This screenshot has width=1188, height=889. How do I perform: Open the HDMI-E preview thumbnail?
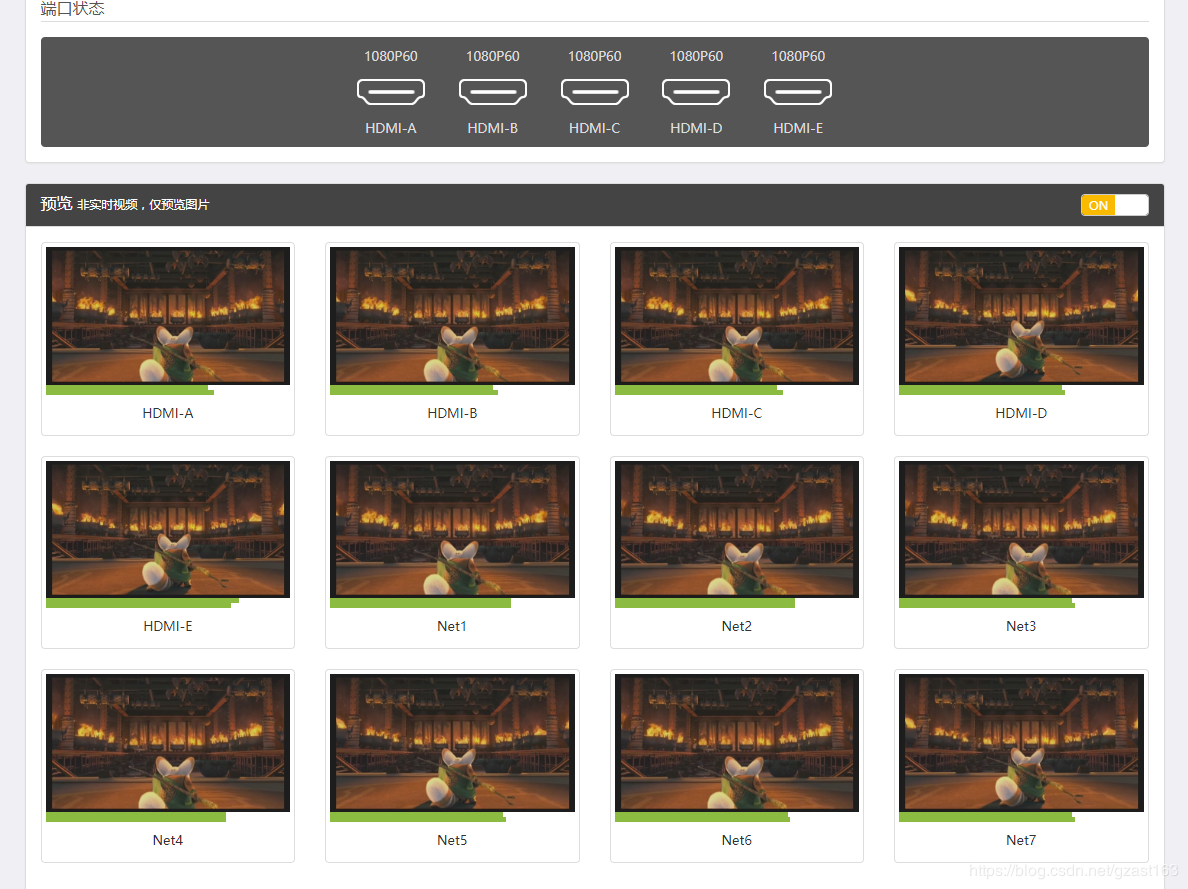tap(168, 529)
